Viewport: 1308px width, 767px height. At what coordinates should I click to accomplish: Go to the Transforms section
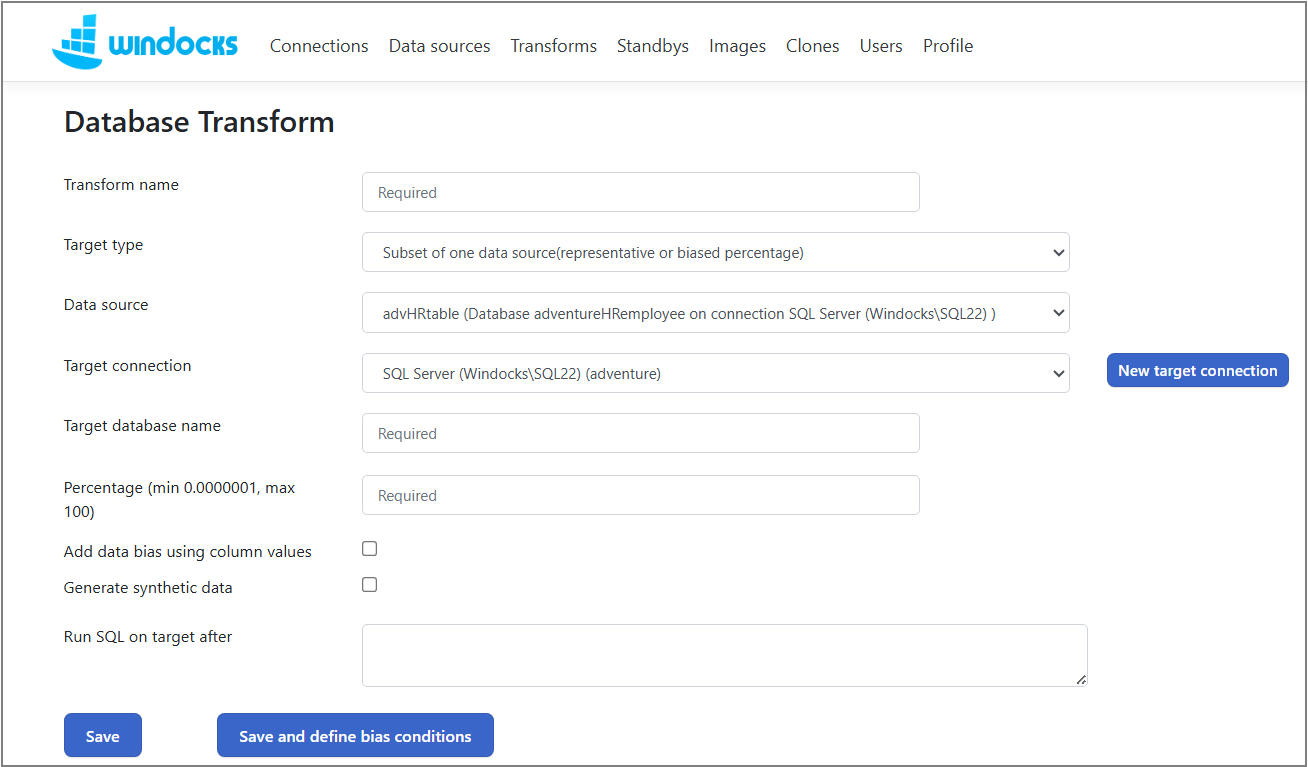point(553,46)
